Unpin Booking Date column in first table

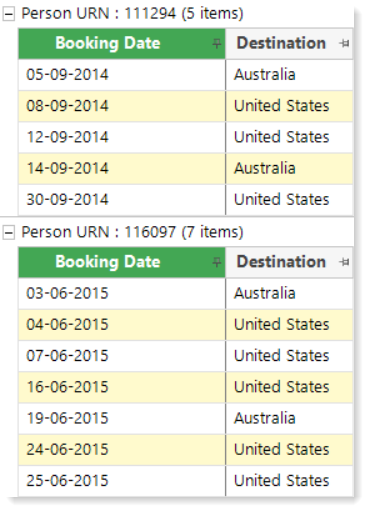[x=217, y=44]
